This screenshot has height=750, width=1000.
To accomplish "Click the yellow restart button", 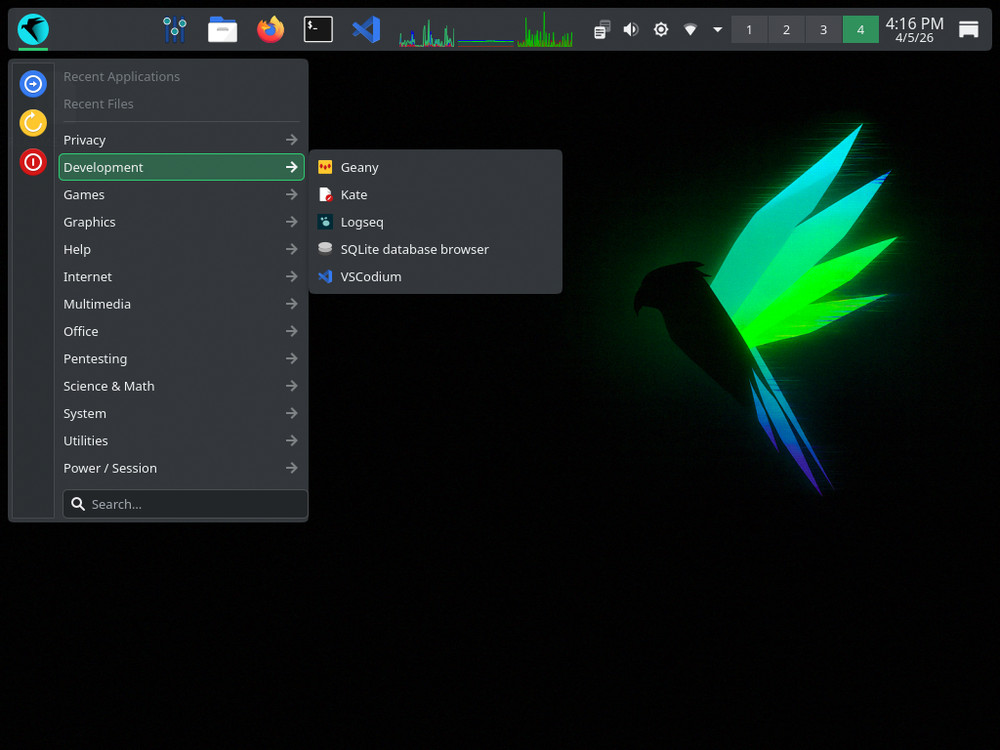I will [x=33, y=123].
